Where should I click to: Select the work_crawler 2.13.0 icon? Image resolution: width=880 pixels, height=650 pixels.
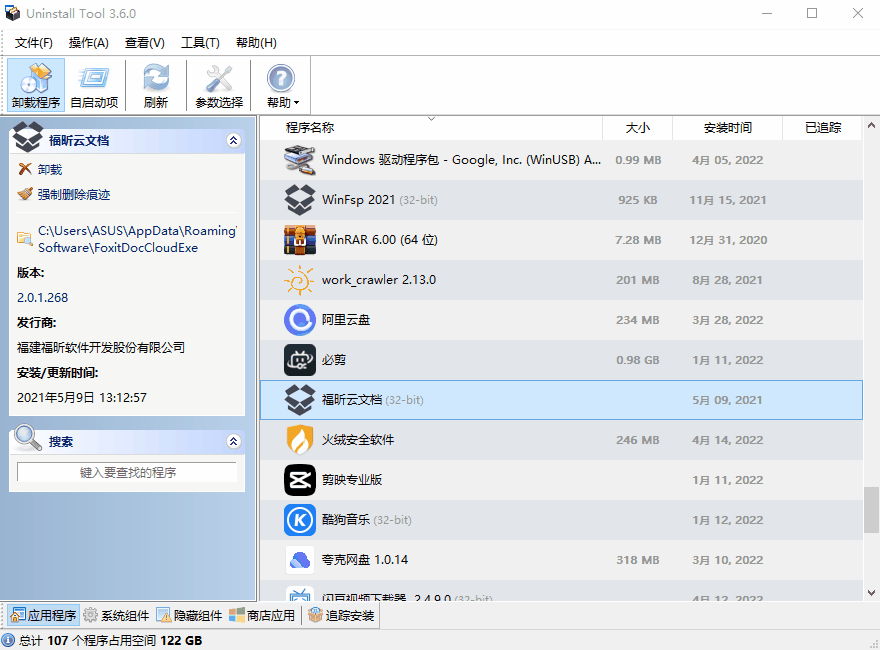(x=299, y=280)
